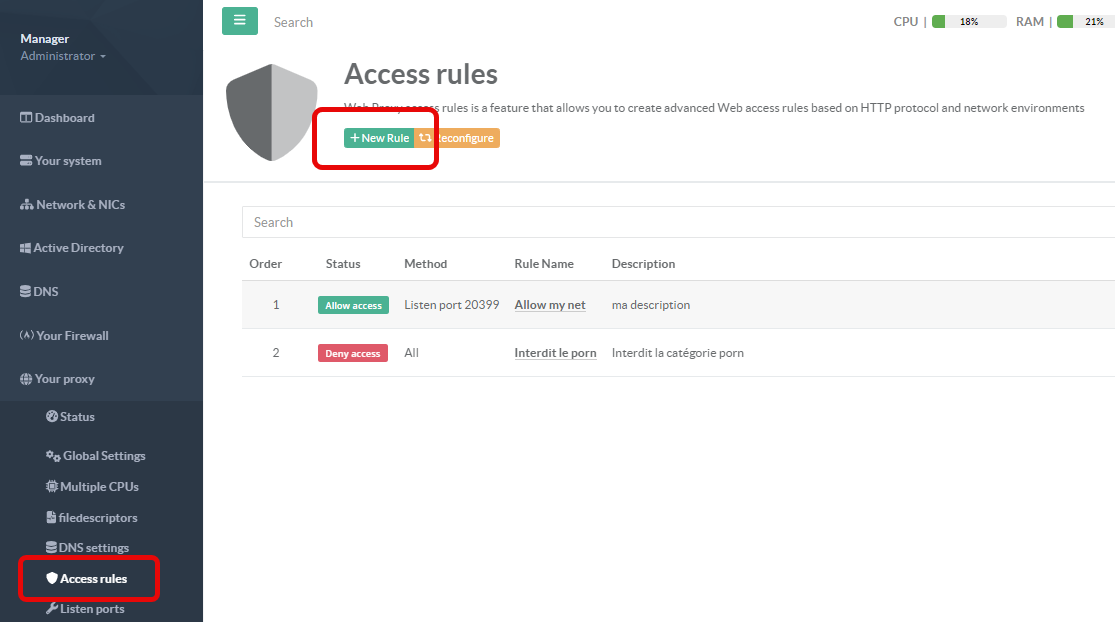The width and height of the screenshot is (1115, 622).
Task: Click the Multiple CPUs chip icon
Action: 52,487
